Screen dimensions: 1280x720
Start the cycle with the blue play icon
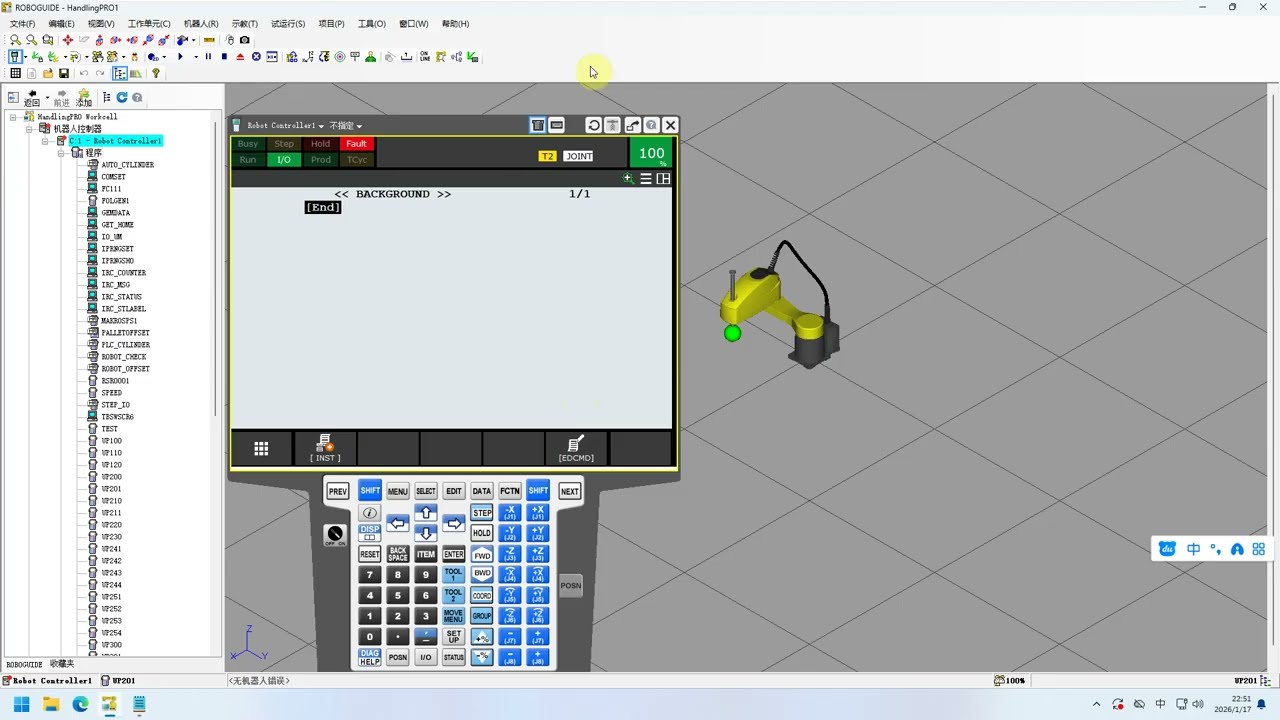pyautogui.click(x=180, y=57)
